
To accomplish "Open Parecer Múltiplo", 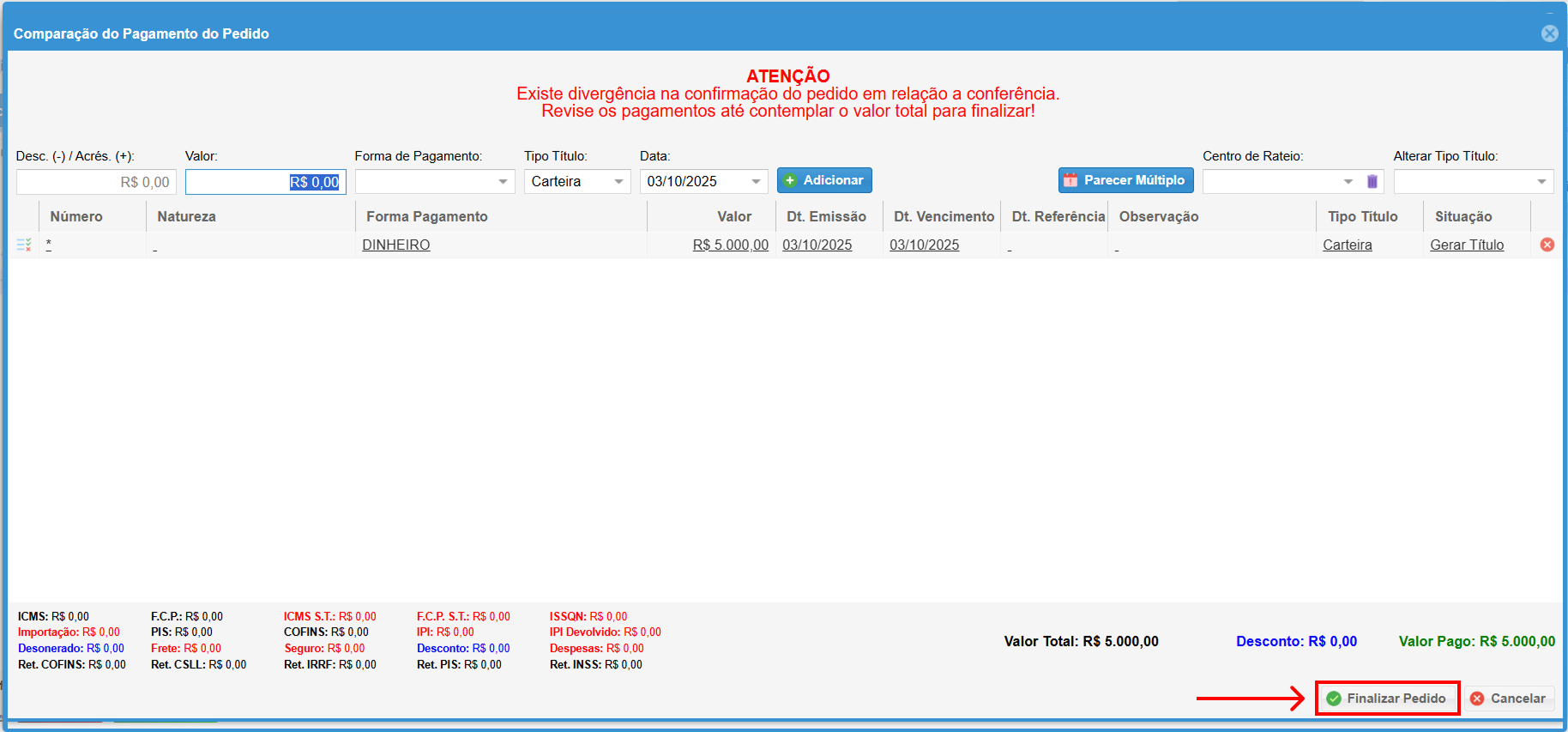I will pyautogui.click(x=1125, y=180).
